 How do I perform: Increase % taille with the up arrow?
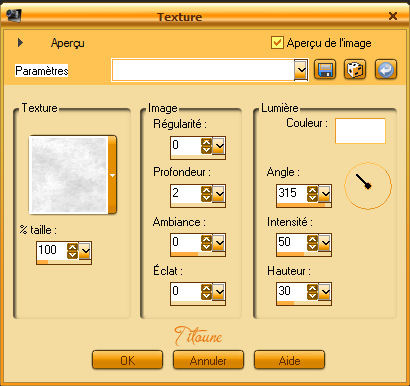coord(72,247)
